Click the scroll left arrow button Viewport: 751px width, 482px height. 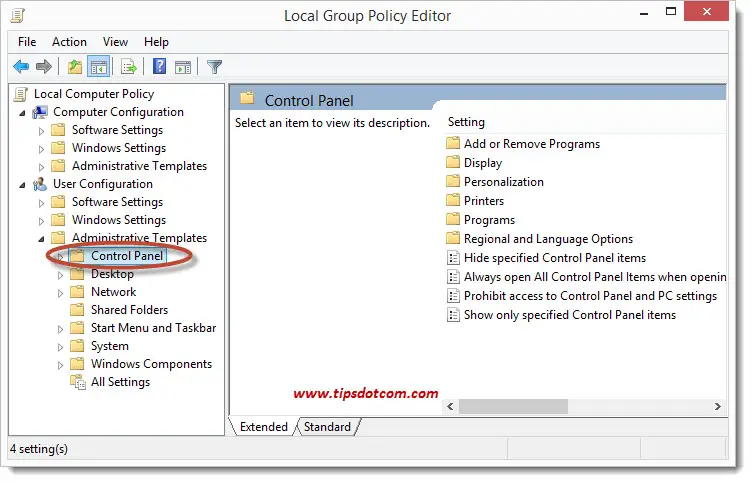click(x=450, y=406)
